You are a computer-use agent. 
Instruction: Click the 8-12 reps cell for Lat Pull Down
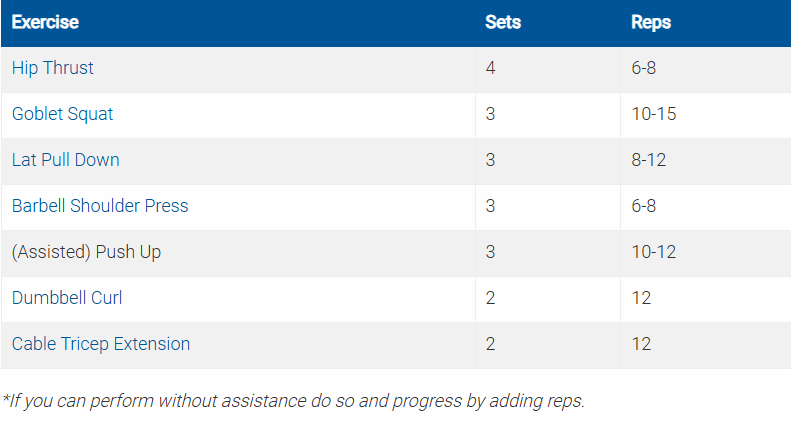[x=648, y=160]
